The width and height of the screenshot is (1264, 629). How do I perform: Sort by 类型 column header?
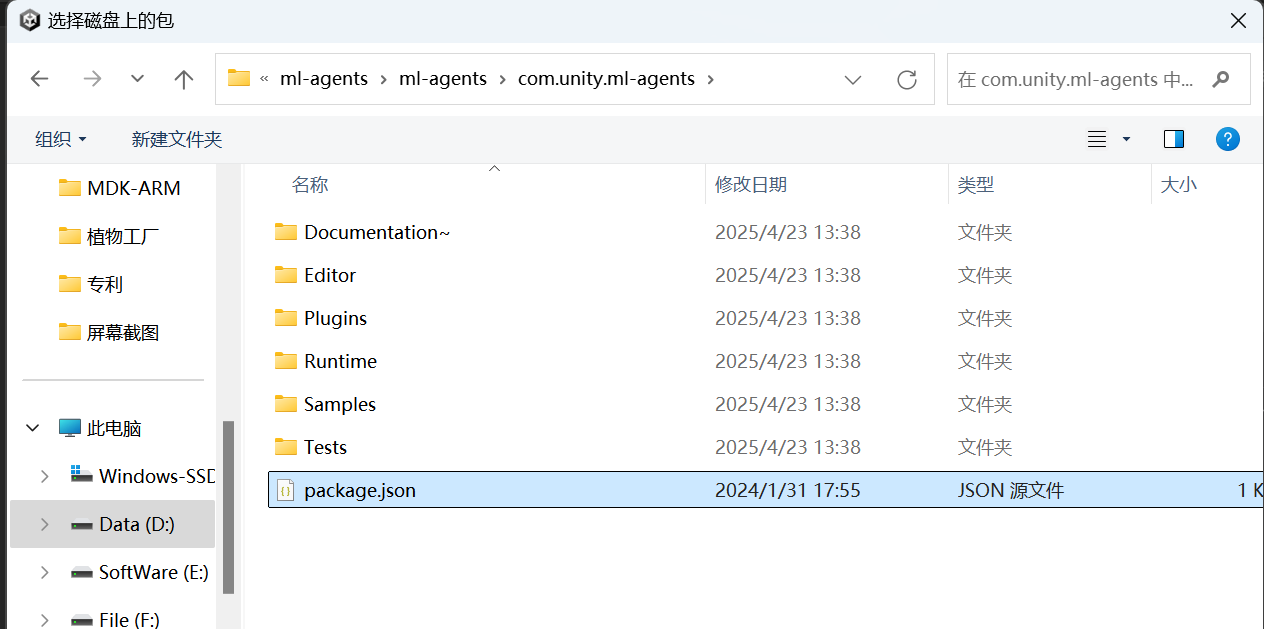pyautogui.click(x=976, y=185)
